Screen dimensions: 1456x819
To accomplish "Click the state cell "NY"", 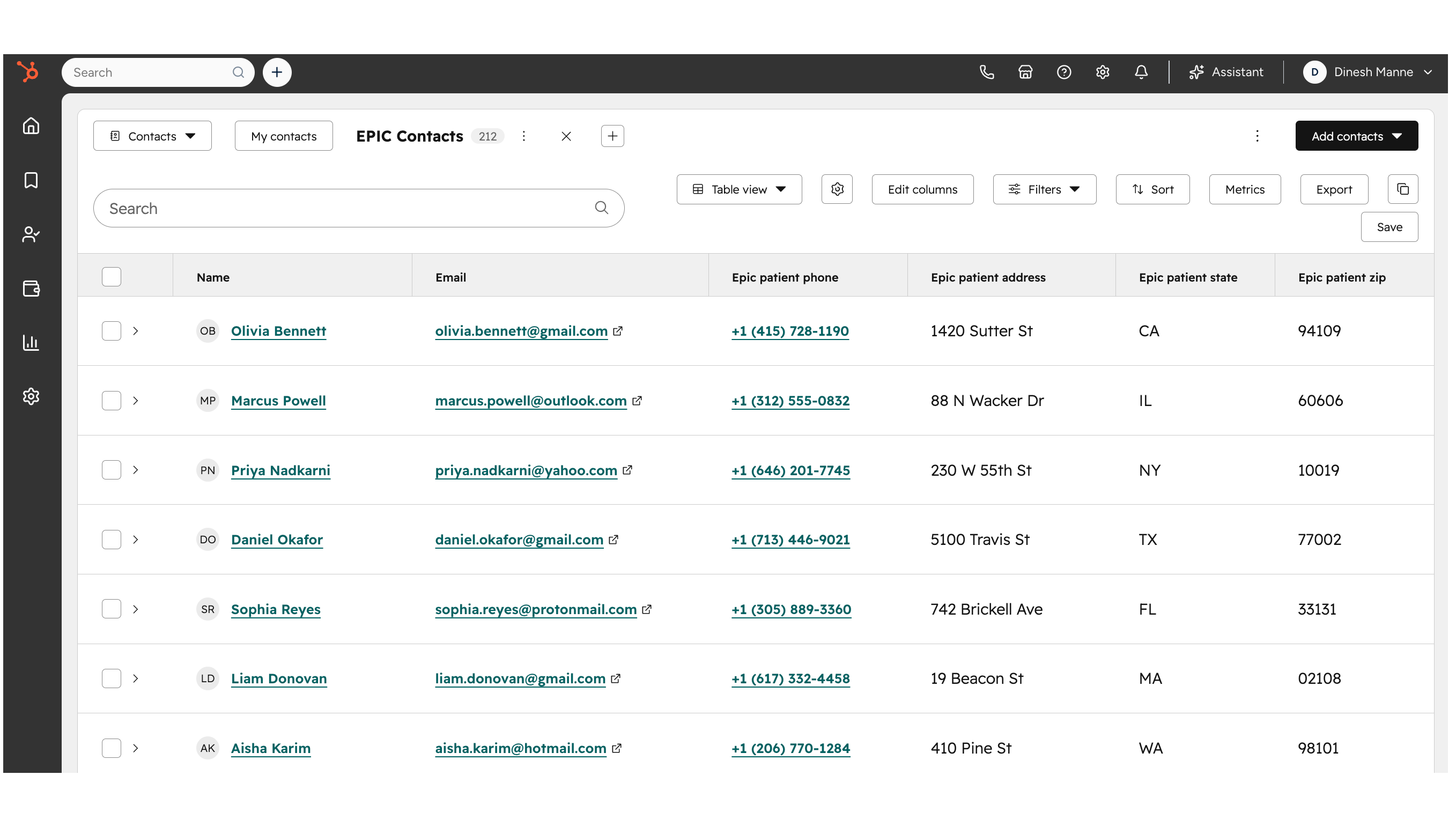I will pos(1150,470).
